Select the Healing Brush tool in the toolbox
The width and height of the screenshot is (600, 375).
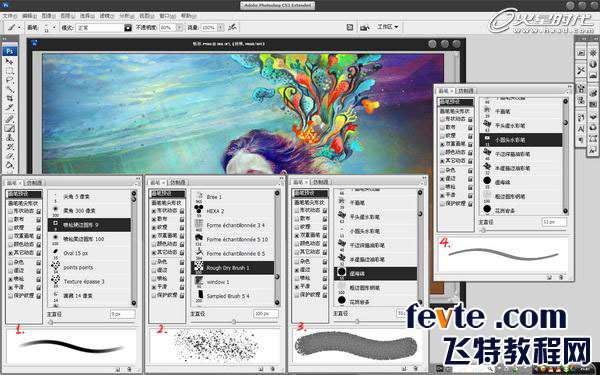click(10, 118)
